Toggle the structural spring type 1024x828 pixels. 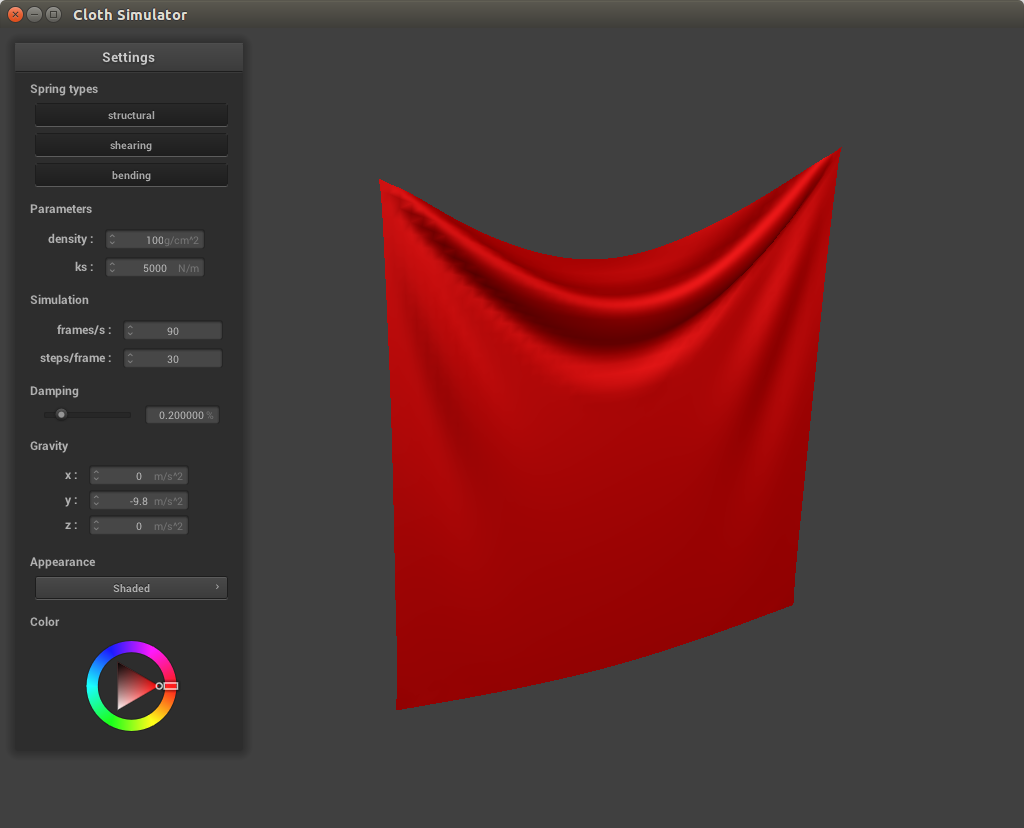point(131,115)
